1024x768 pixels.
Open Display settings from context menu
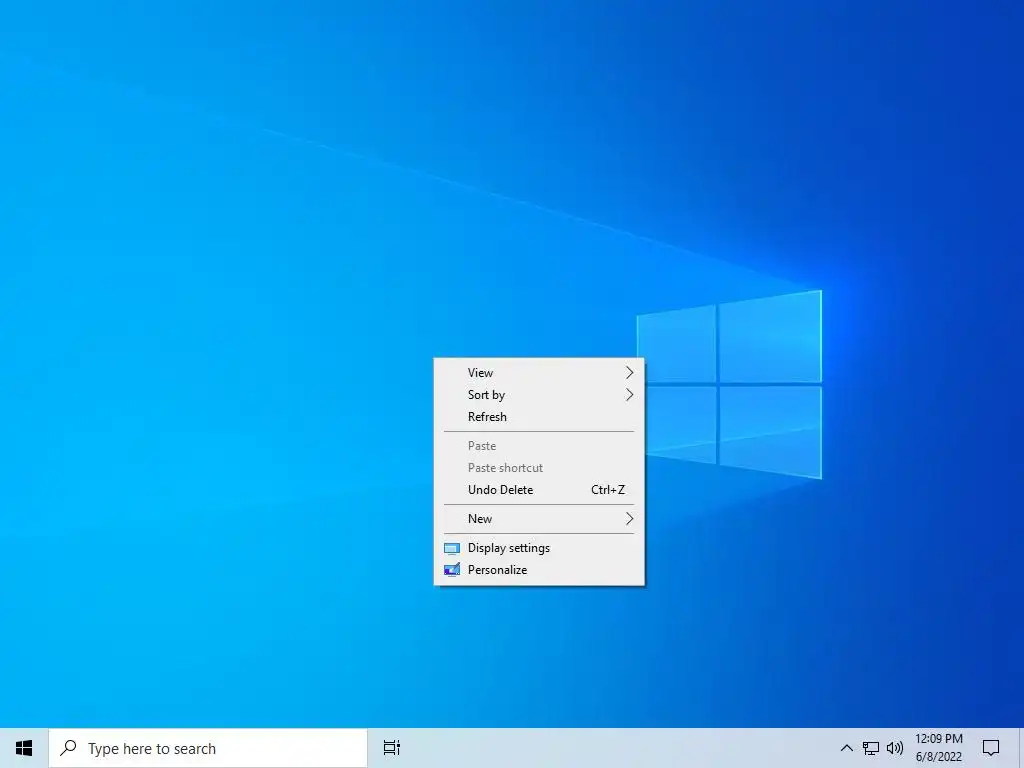coord(539,548)
